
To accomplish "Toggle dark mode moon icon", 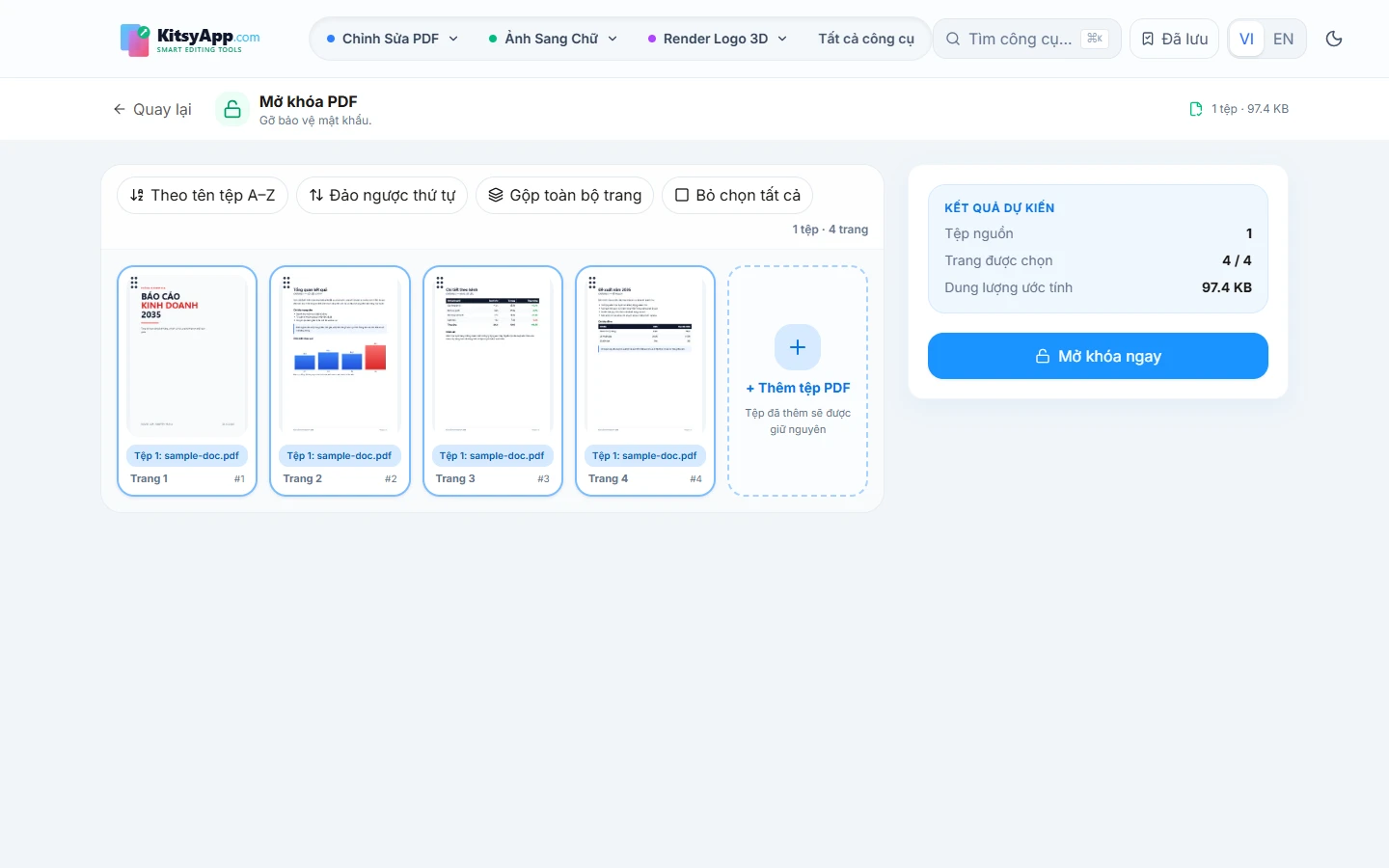I will point(1334,39).
